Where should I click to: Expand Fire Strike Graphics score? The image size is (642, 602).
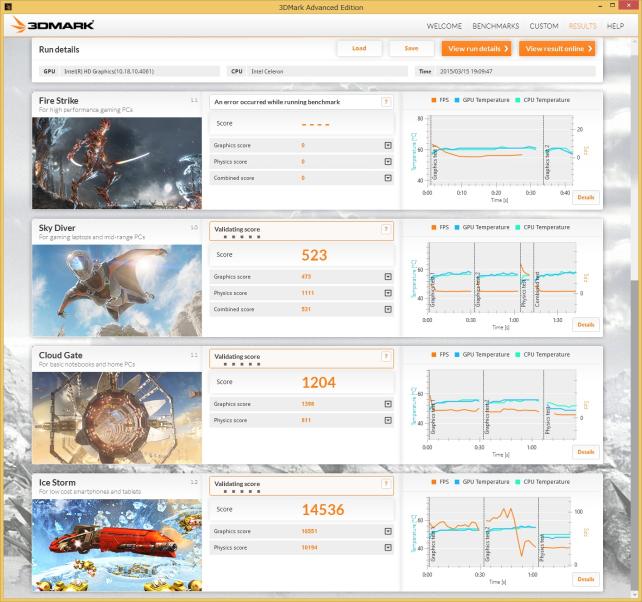tap(388, 145)
